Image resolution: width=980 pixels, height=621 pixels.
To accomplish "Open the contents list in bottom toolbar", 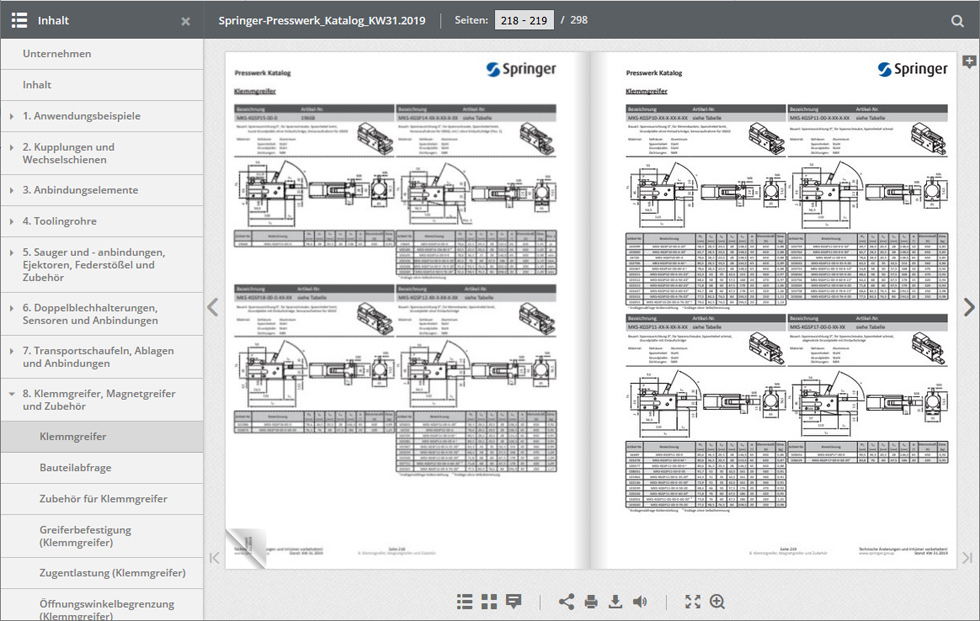I will coord(464,602).
